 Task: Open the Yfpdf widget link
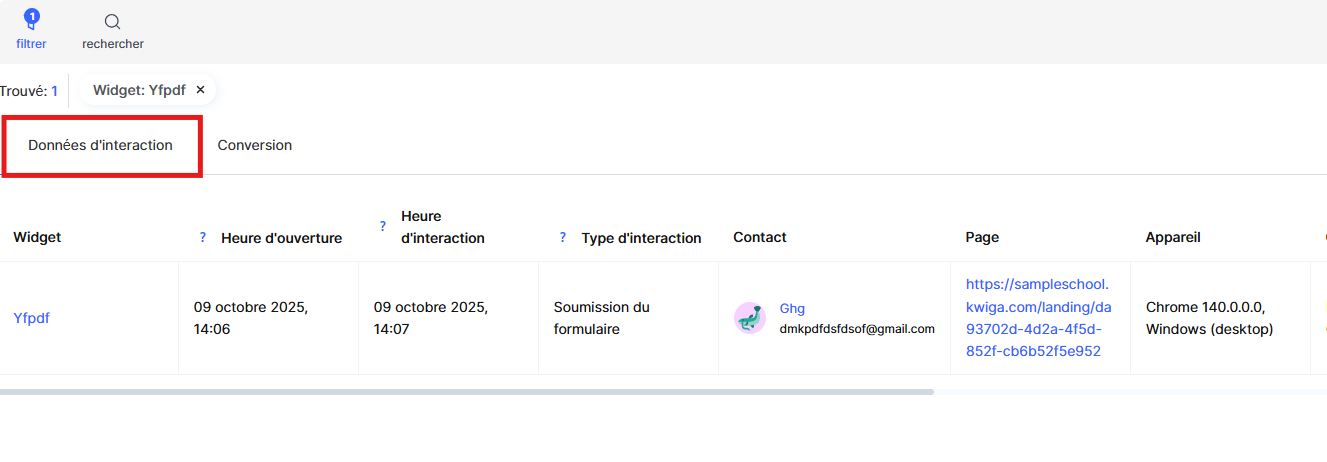click(x=31, y=318)
